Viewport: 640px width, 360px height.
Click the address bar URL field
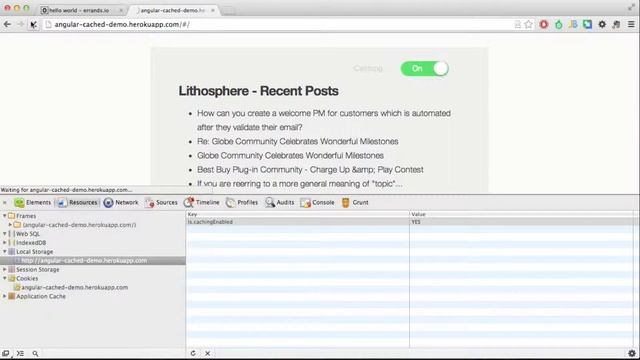tap(278, 24)
